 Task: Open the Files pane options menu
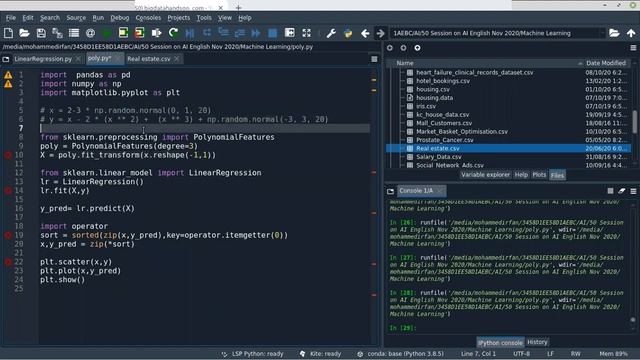pos(633,48)
